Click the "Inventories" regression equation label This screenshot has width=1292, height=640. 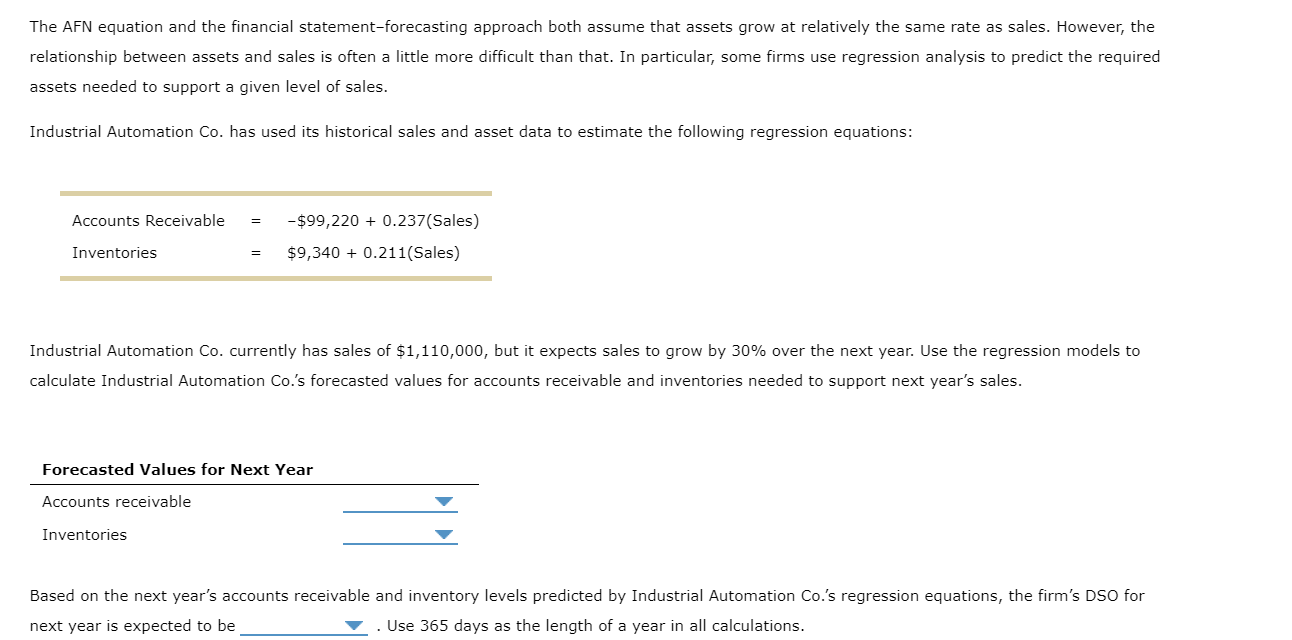[x=114, y=253]
